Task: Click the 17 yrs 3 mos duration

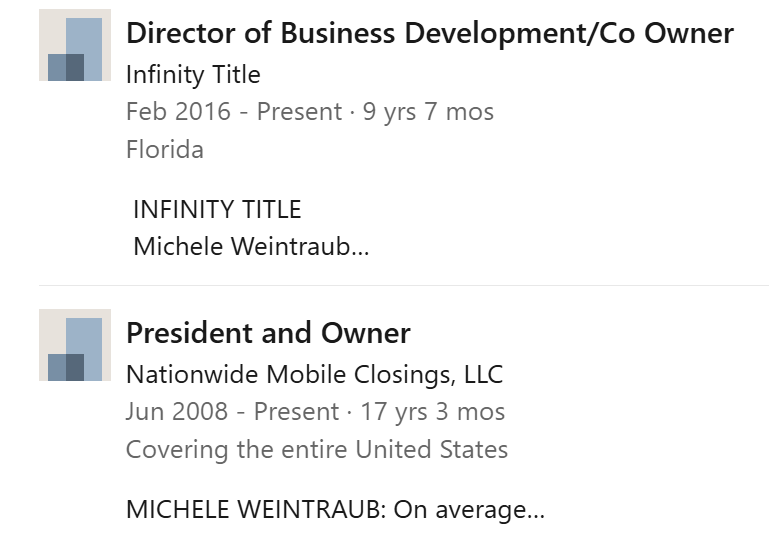Action: click(x=433, y=411)
